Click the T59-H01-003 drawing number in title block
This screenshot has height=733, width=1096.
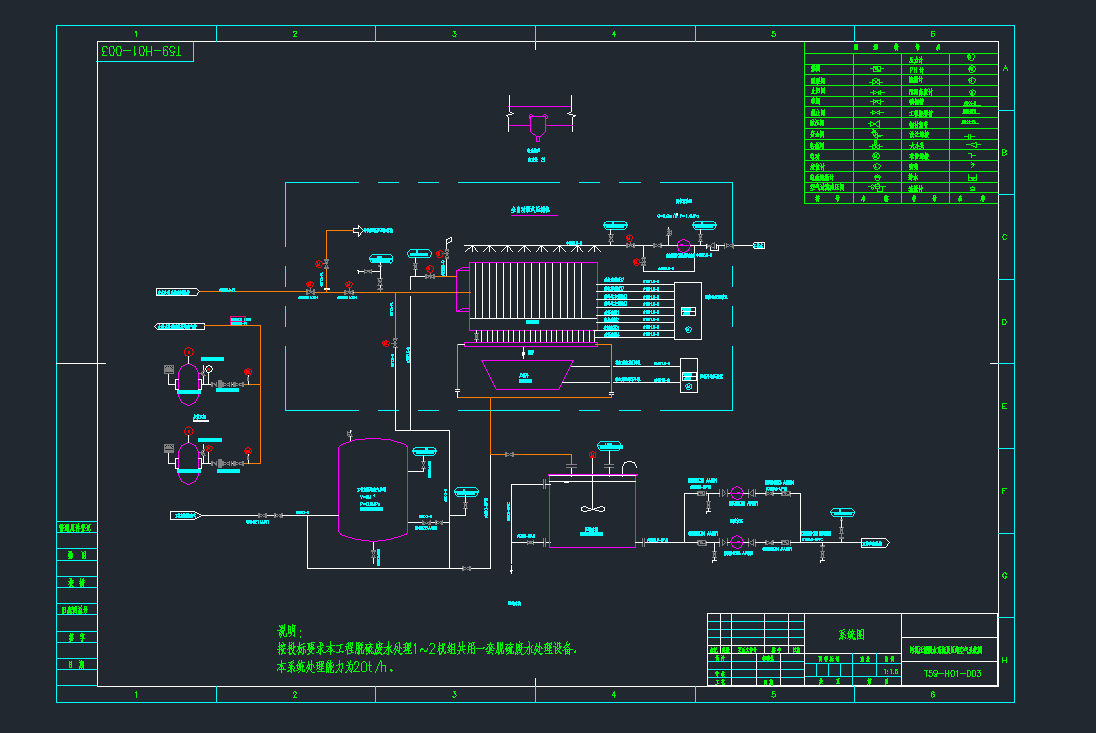pos(951,674)
